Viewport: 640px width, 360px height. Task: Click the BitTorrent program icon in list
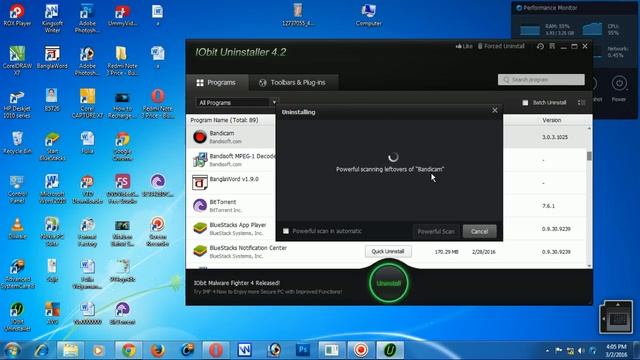200,206
